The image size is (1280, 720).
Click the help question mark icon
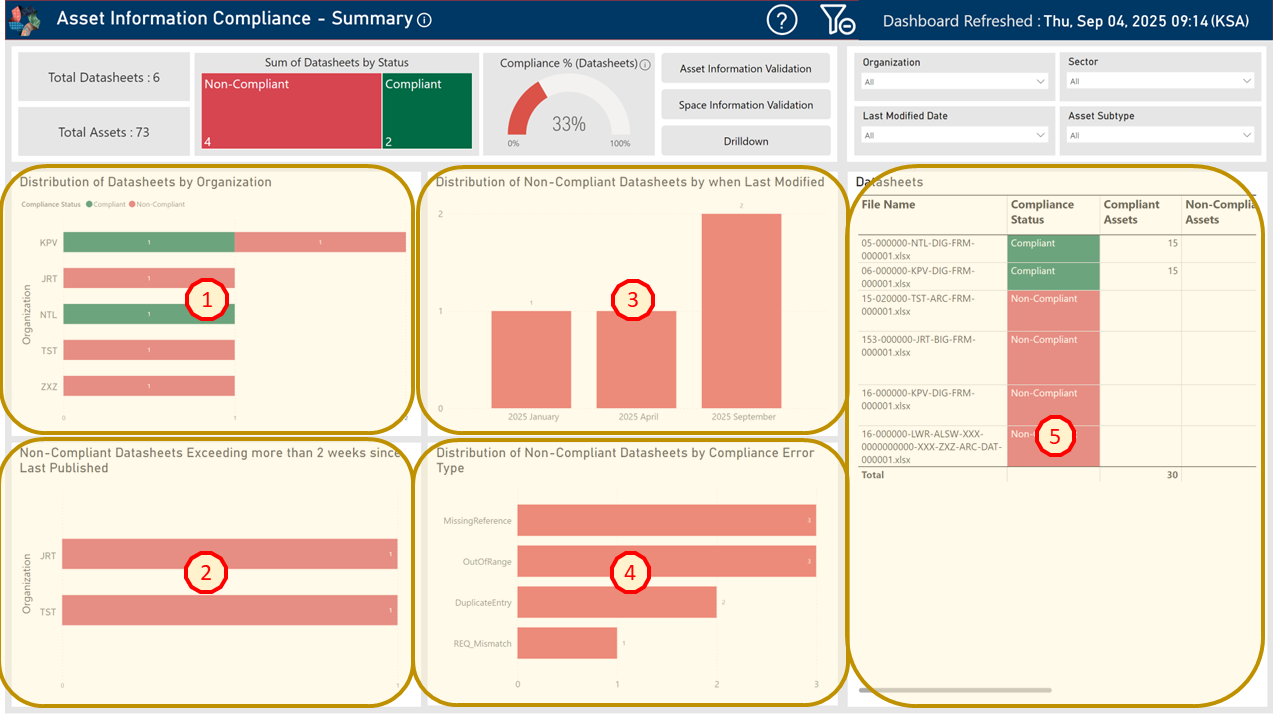782,20
